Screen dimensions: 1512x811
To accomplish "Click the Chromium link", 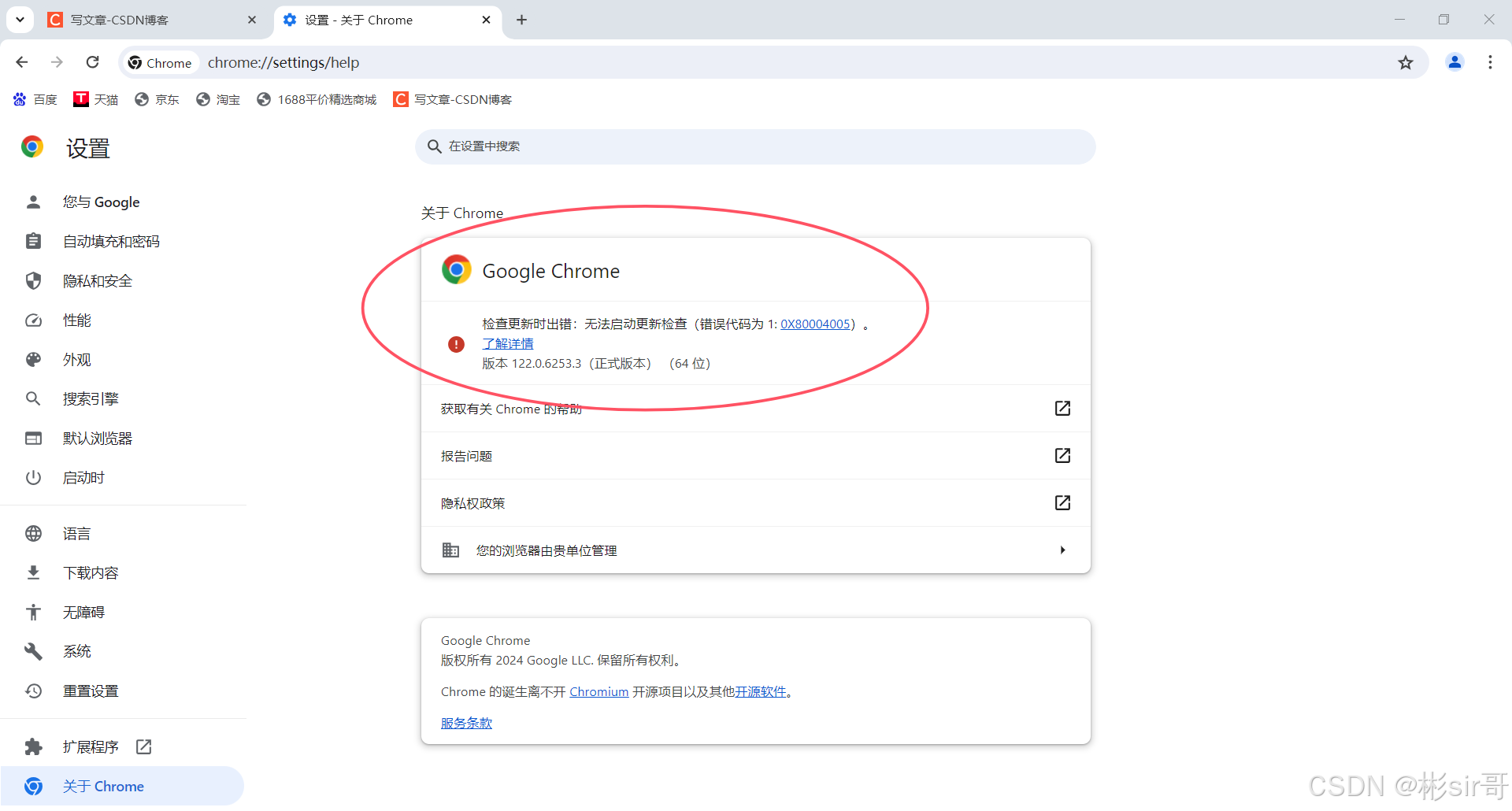I will (x=599, y=692).
